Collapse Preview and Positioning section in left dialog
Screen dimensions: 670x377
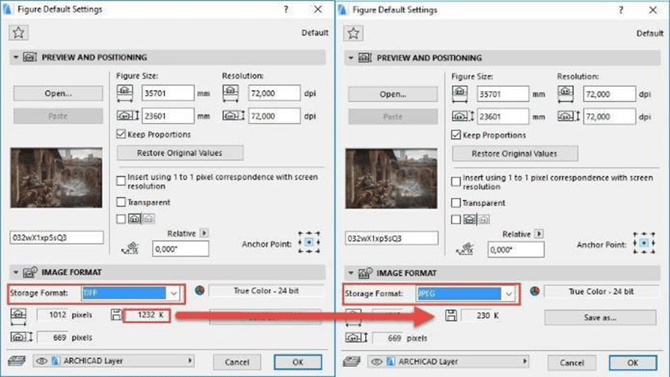pos(16,57)
